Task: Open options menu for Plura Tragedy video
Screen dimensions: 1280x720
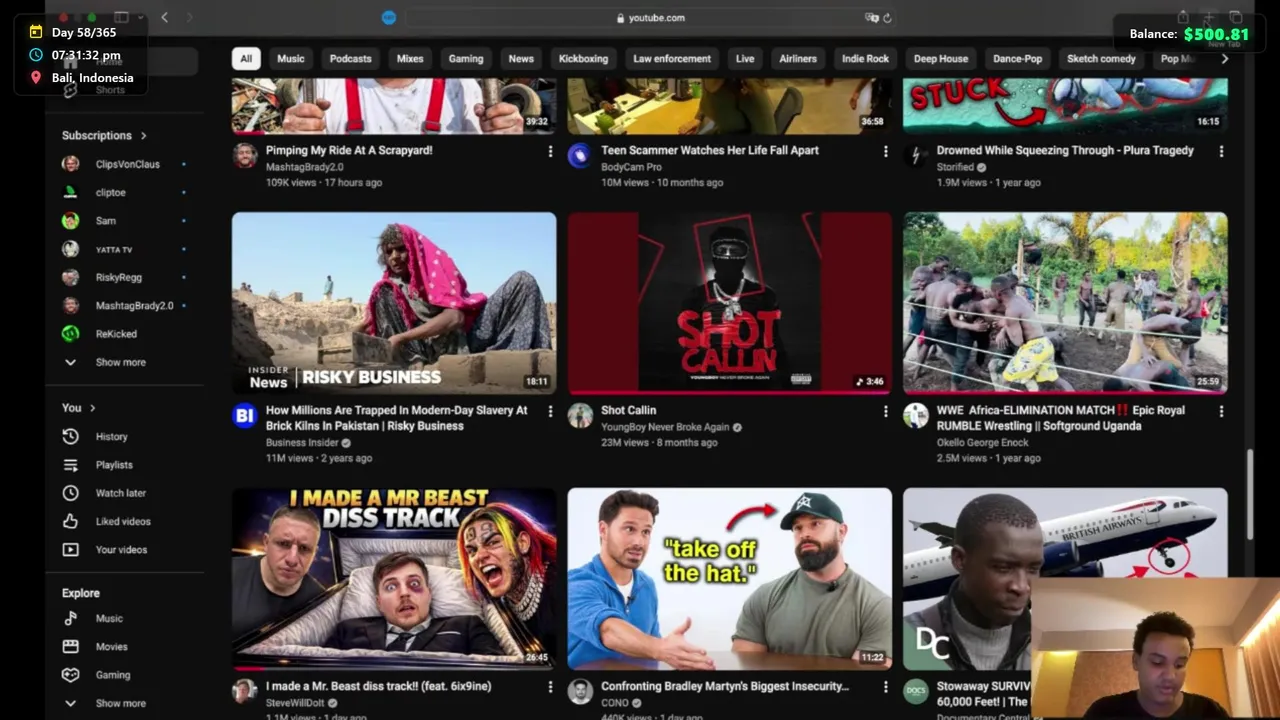Action: [1221, 151]
